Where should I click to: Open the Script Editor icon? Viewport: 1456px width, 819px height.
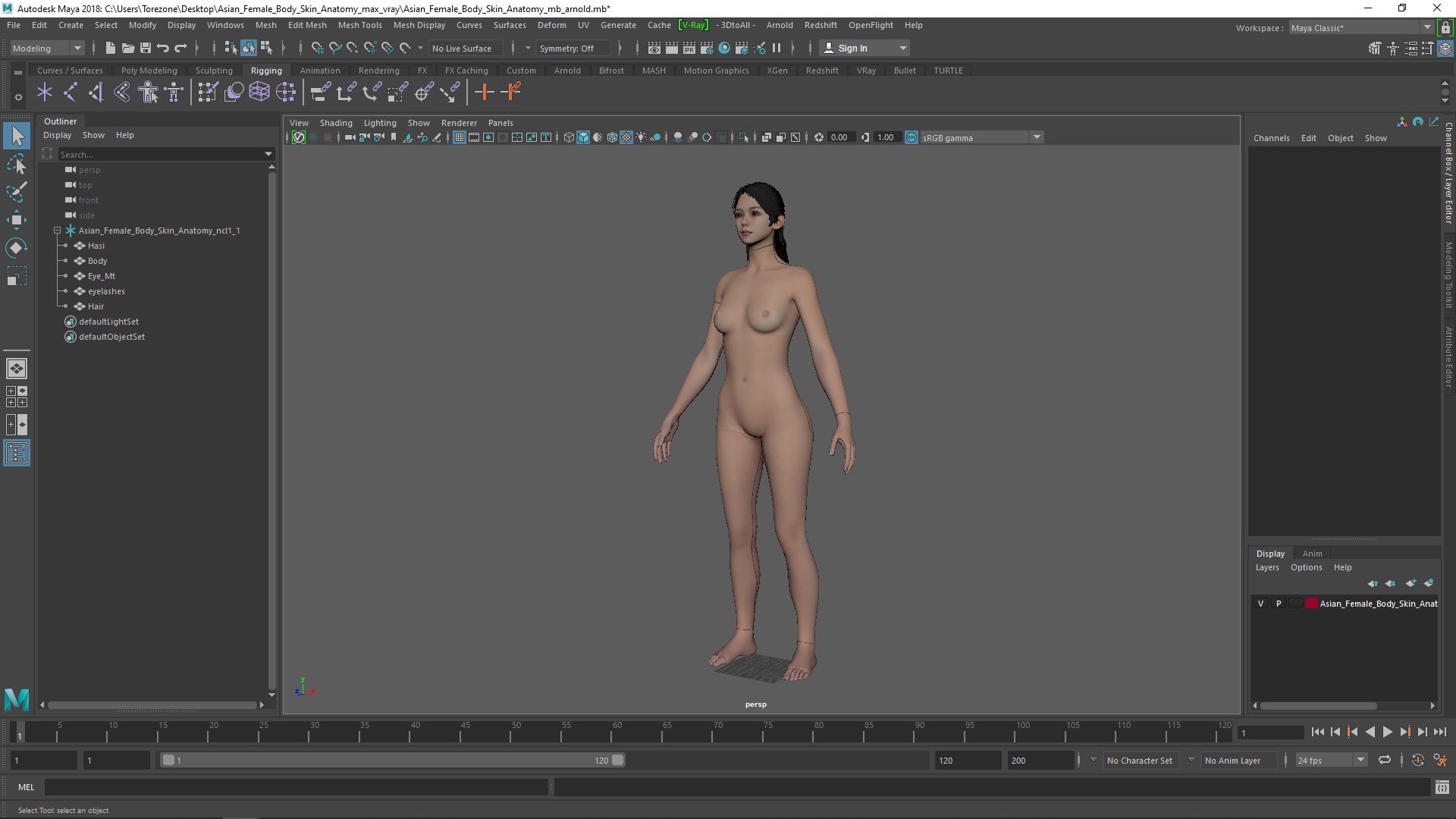click(x=1442, y=787)
